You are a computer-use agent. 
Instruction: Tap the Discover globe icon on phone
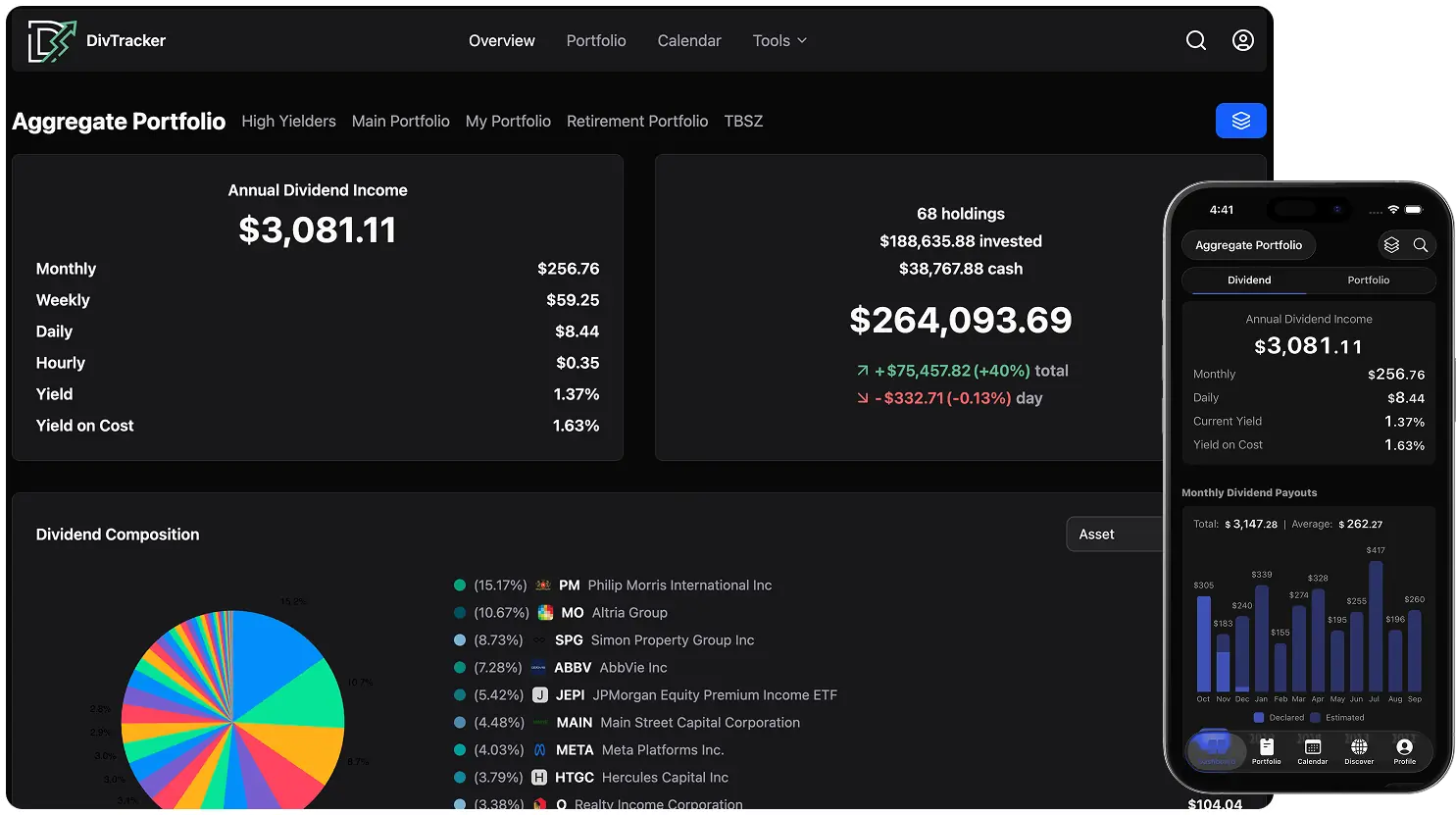coord(1358,751)
